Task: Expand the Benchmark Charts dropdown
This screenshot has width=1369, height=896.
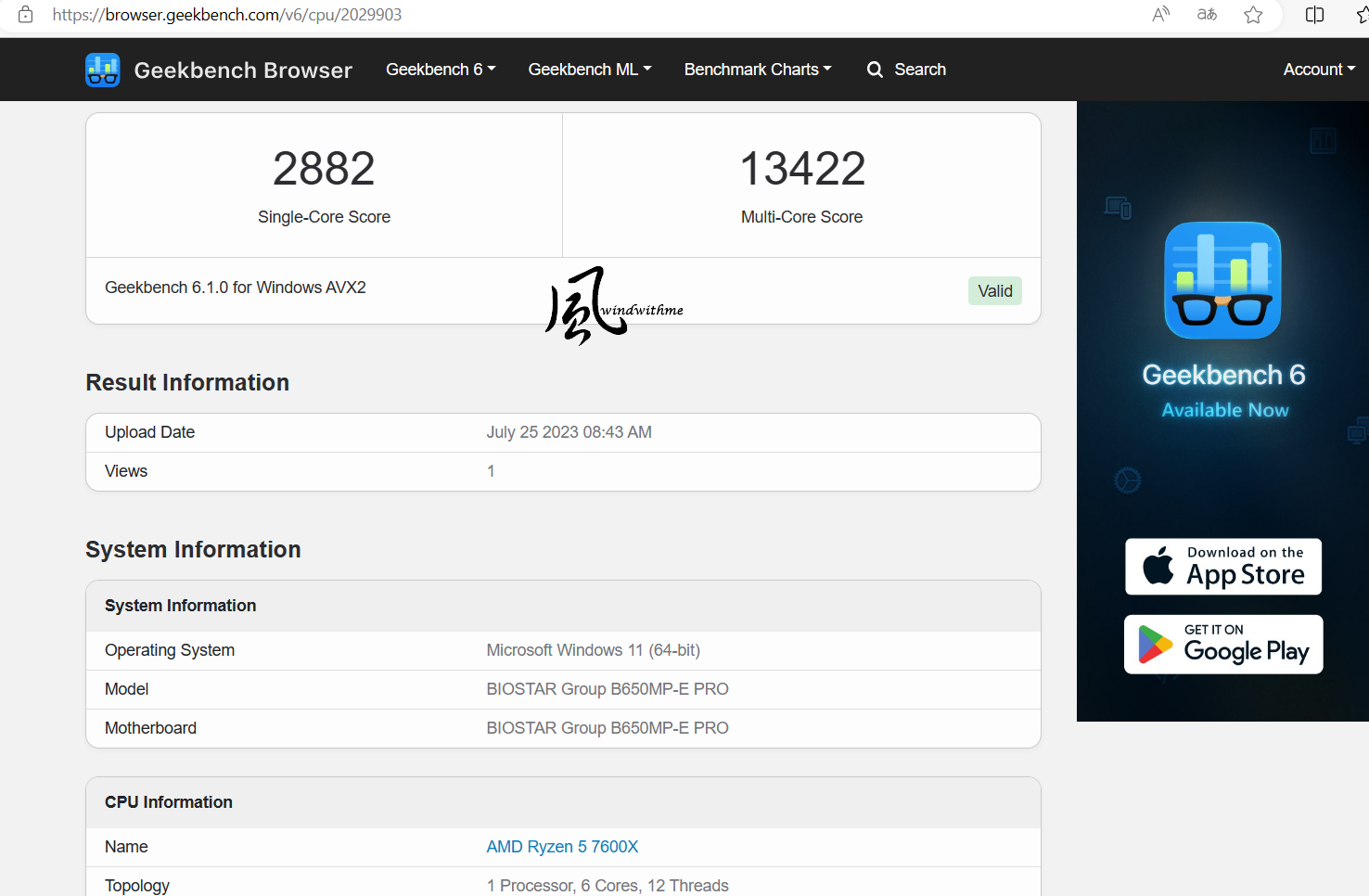Action: pos(758,70)
